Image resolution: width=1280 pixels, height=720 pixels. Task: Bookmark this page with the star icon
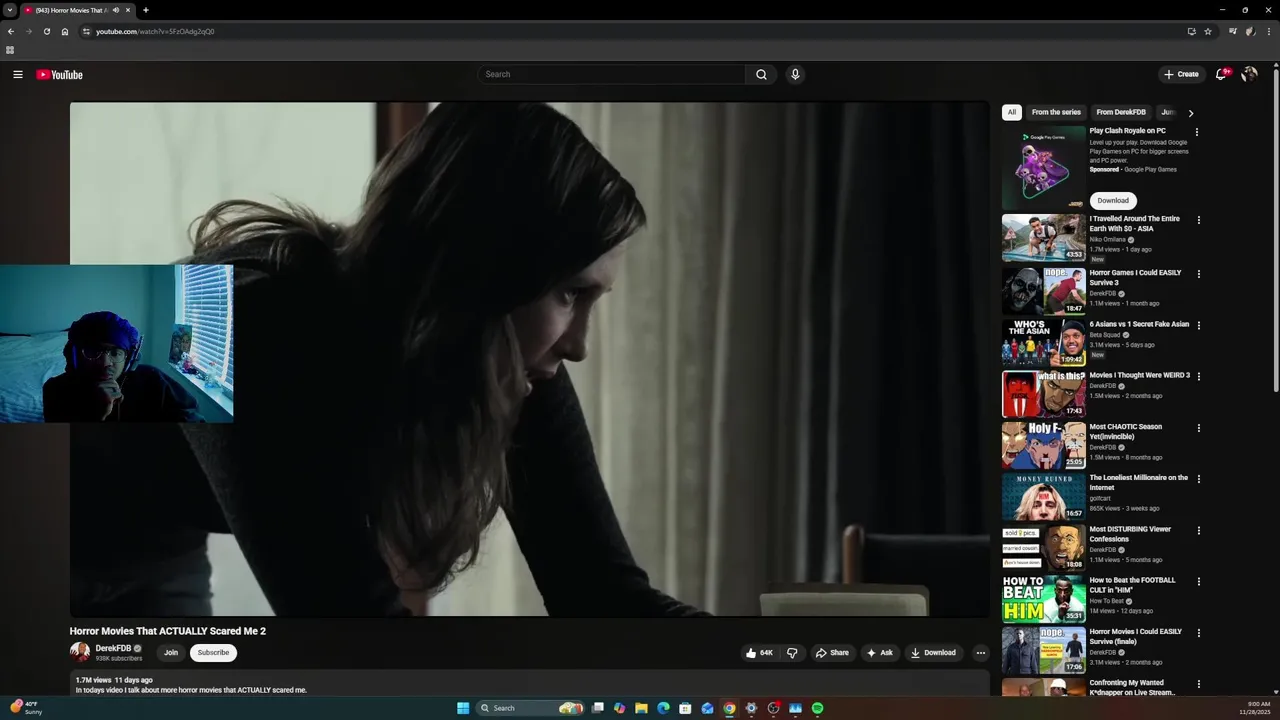click(x=1208, y=31)
